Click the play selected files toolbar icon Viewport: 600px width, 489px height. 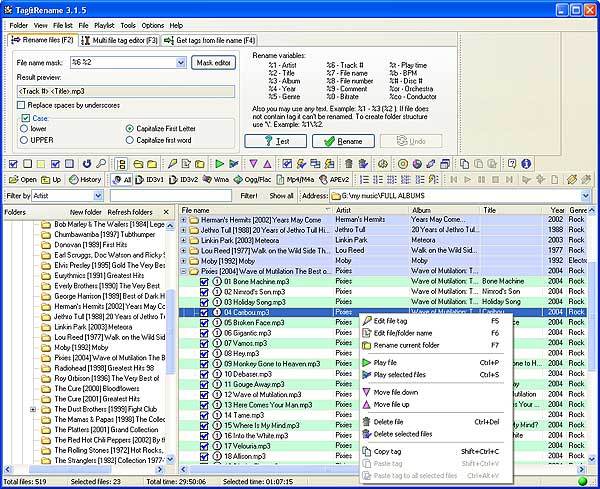(x=234, y=164)
